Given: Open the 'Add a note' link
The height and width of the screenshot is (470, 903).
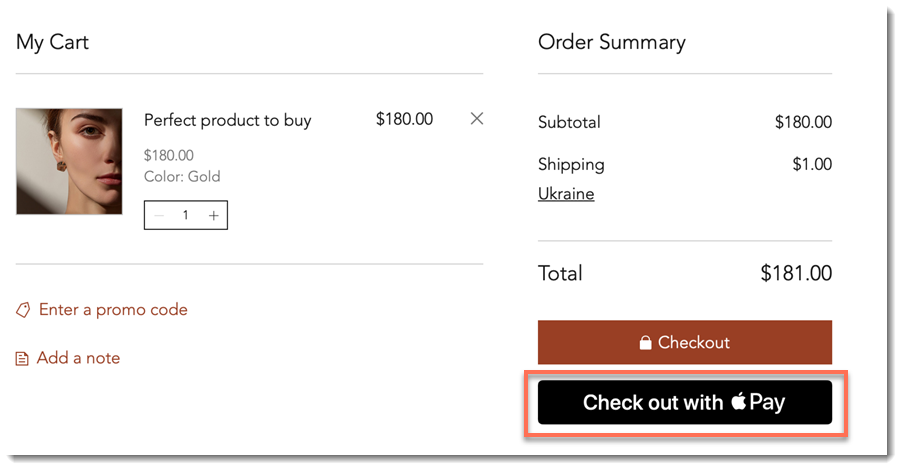Looking at the screenshot, I should pos(78,358).
